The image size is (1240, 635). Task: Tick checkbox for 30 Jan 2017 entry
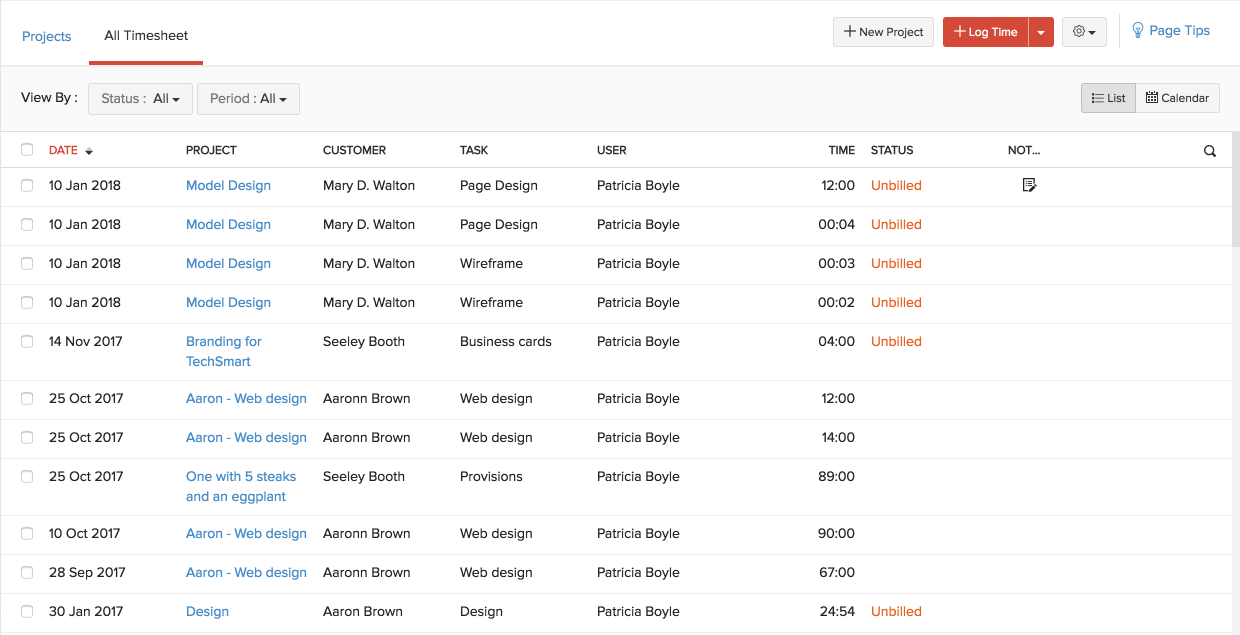click(27, 611)
